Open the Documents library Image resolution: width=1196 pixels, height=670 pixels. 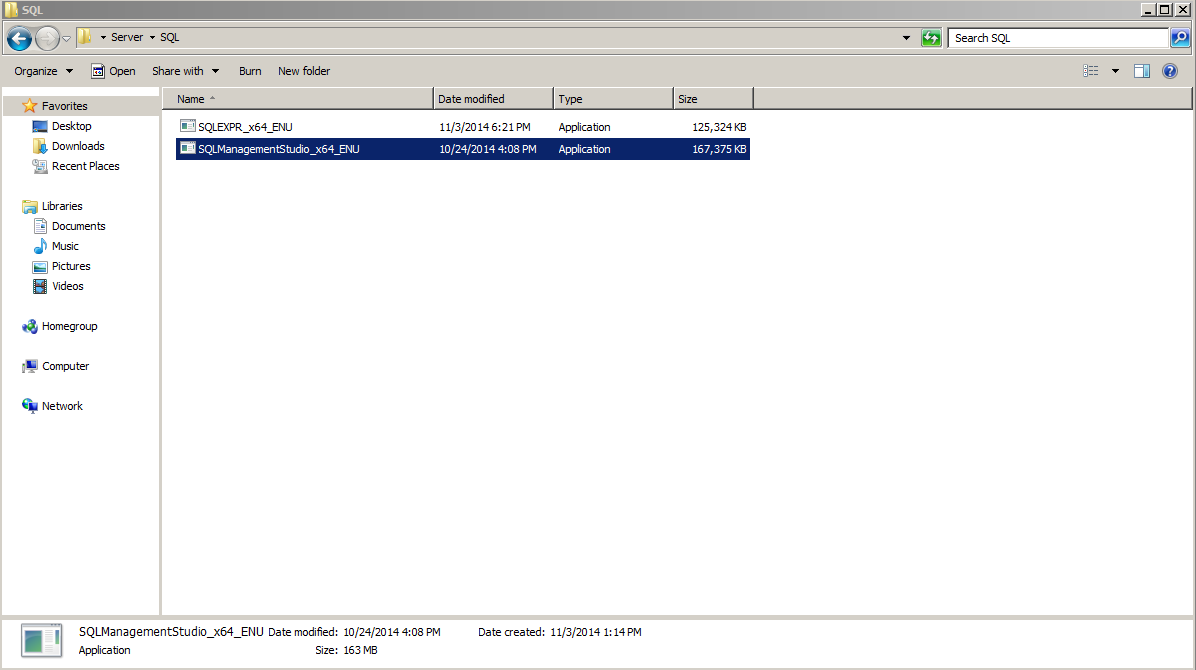pyautogui.click(x=79, y=226)
